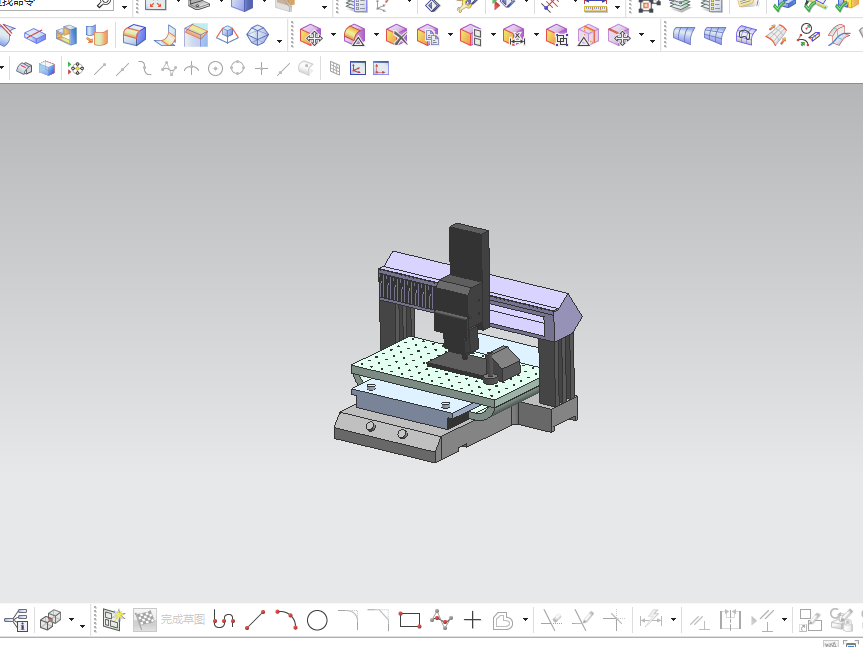Select the Shell tool icon
Image resolution: width=863 pixels, height=647 pixels.
click(66, 36)
